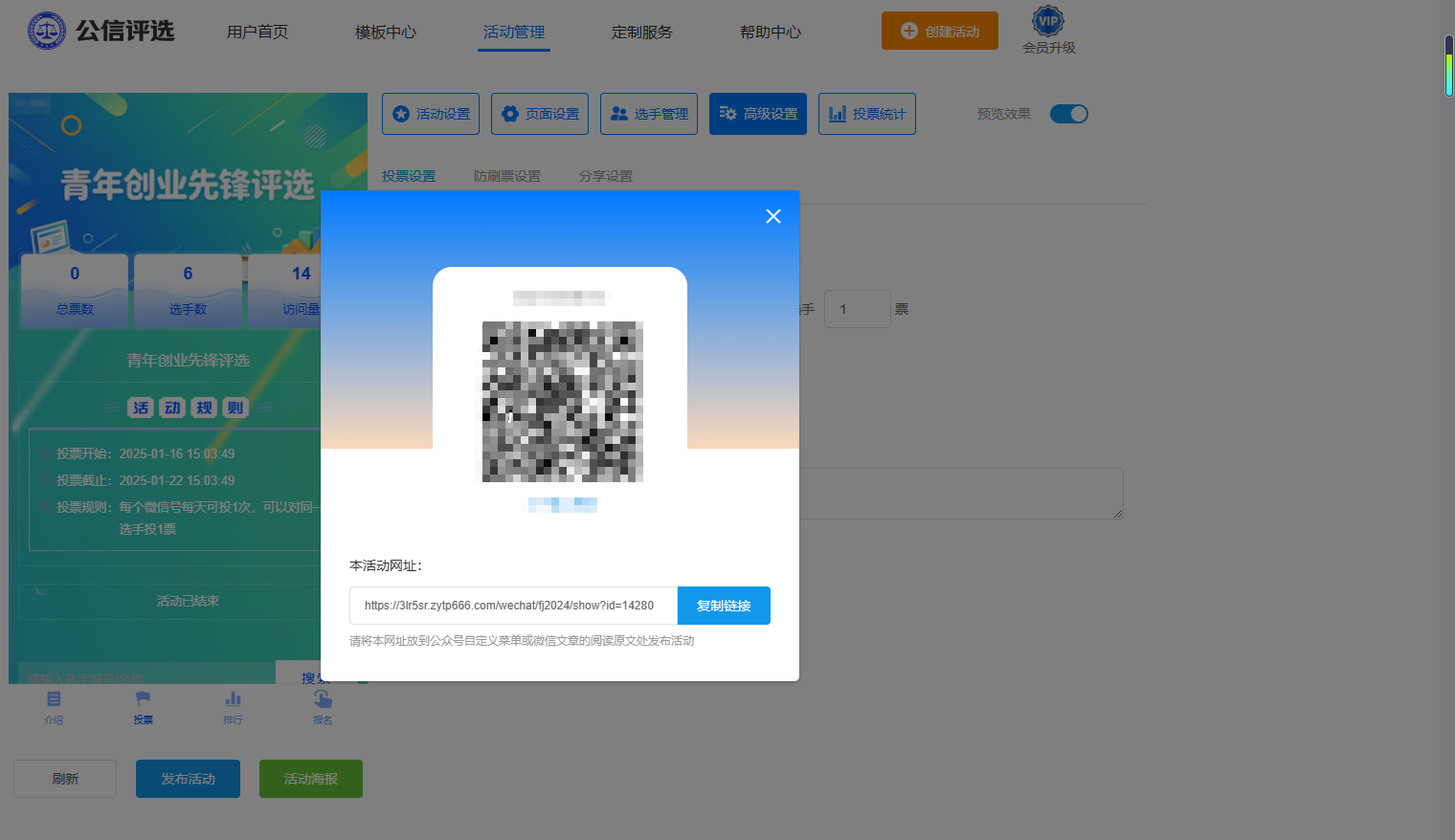Copy the activity link
1455x840 pixels.
tap(724, 606)
